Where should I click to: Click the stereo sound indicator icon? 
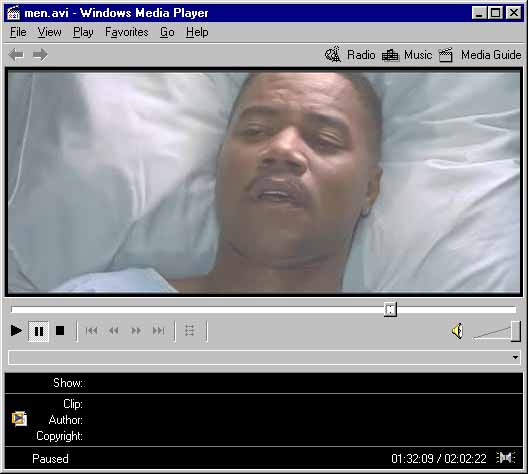(x=506, y=458)
